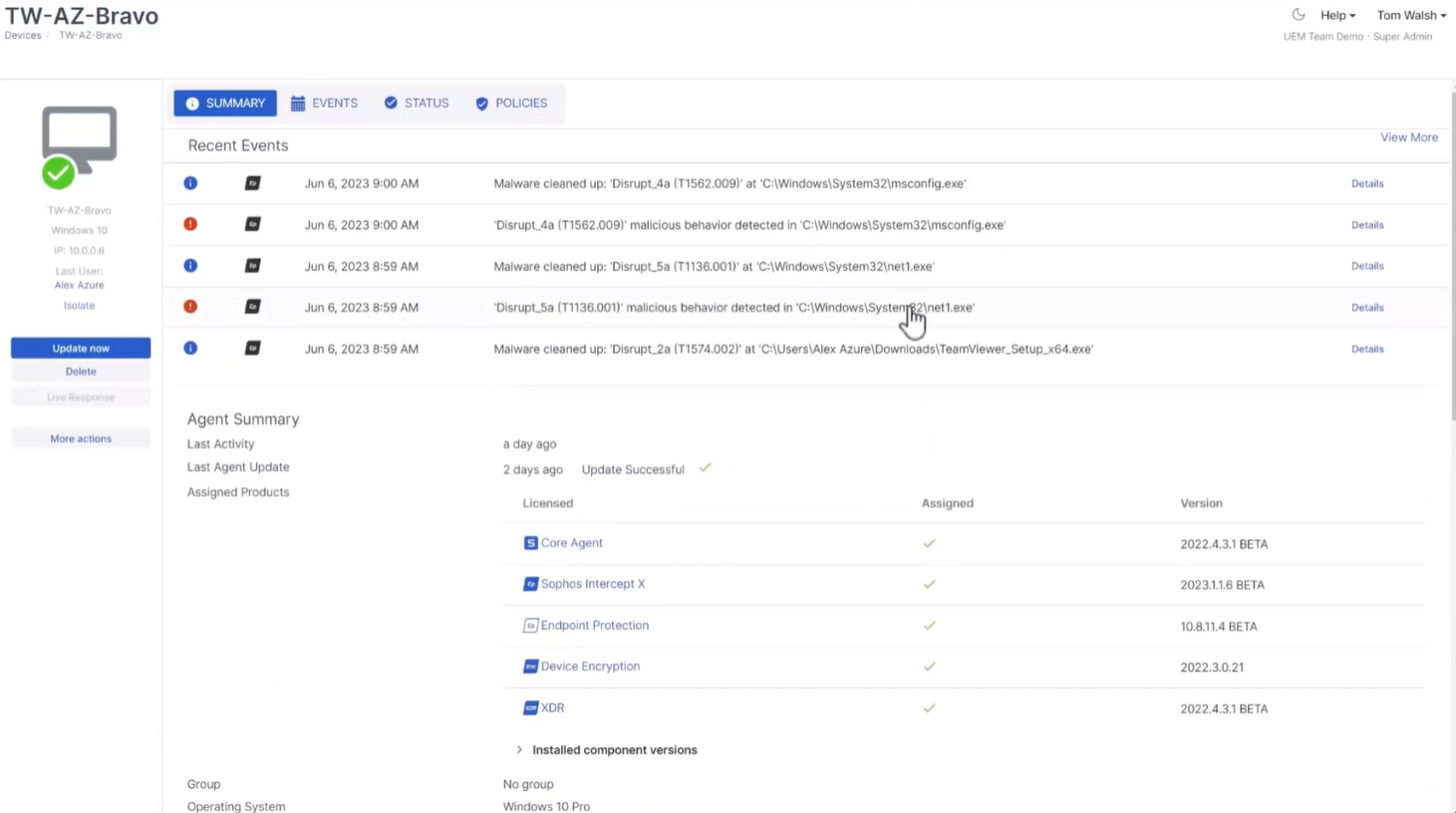Click info icon for TeamViewer cleanup event
1456x813 pixels.
click(190, 349)
